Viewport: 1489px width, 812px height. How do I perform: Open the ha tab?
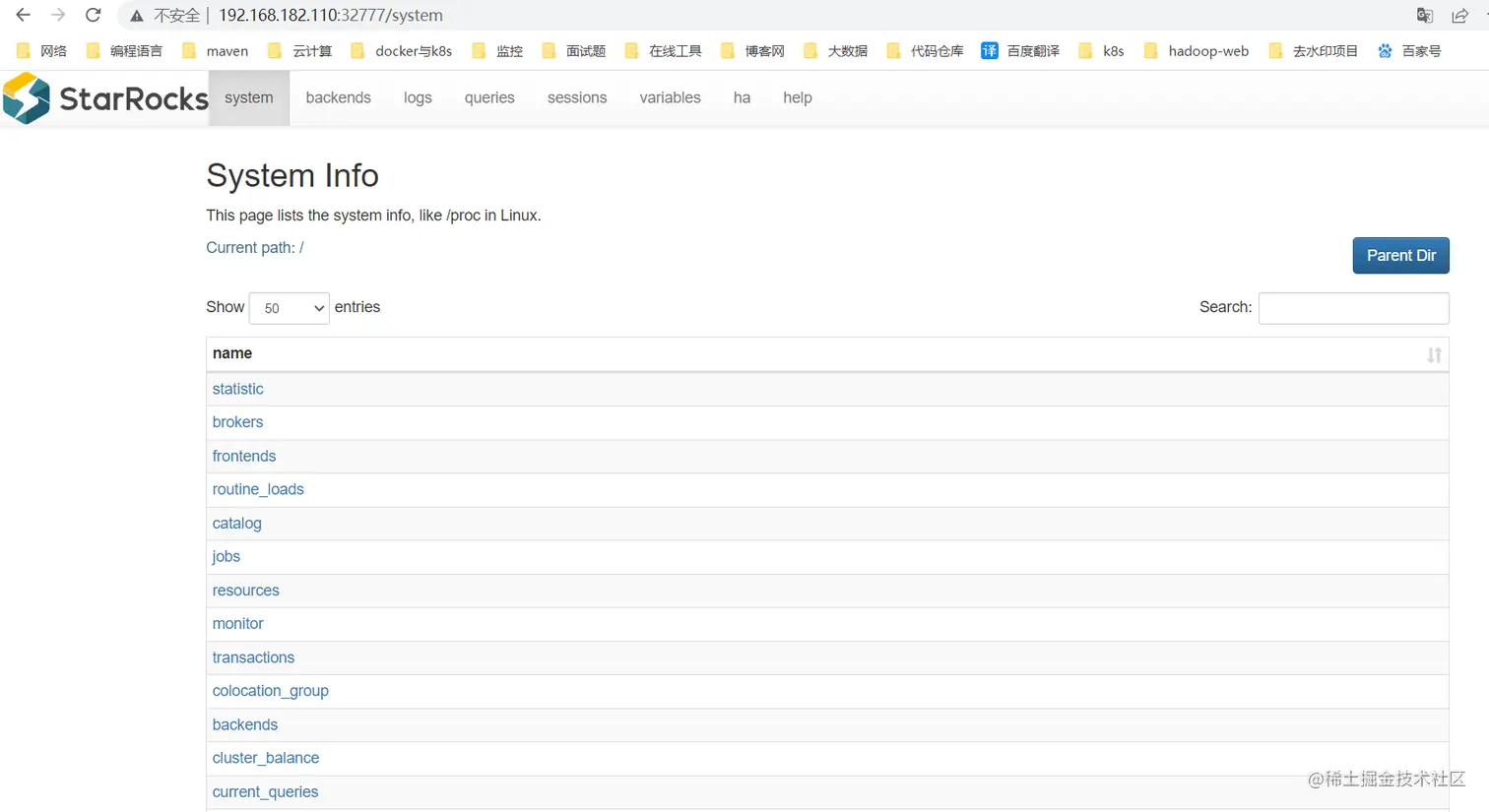743,97
